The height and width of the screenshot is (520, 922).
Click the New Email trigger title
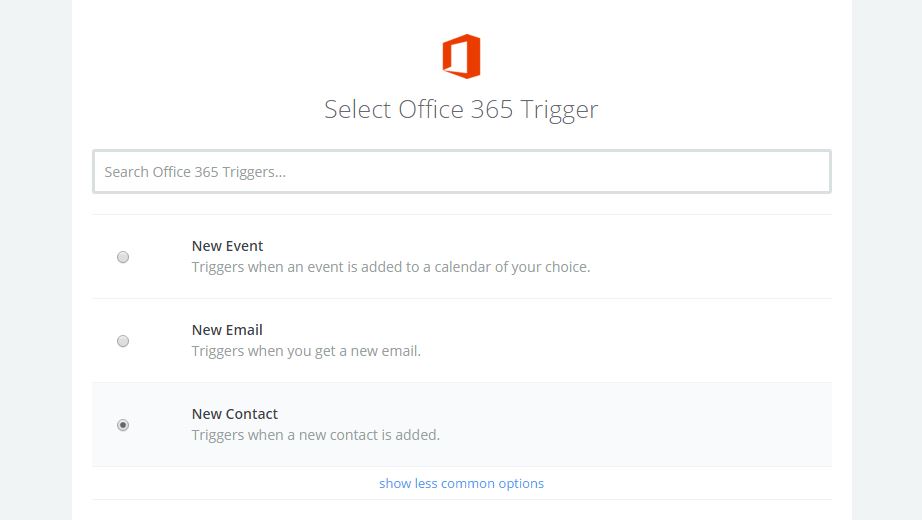tap(227, 330)
